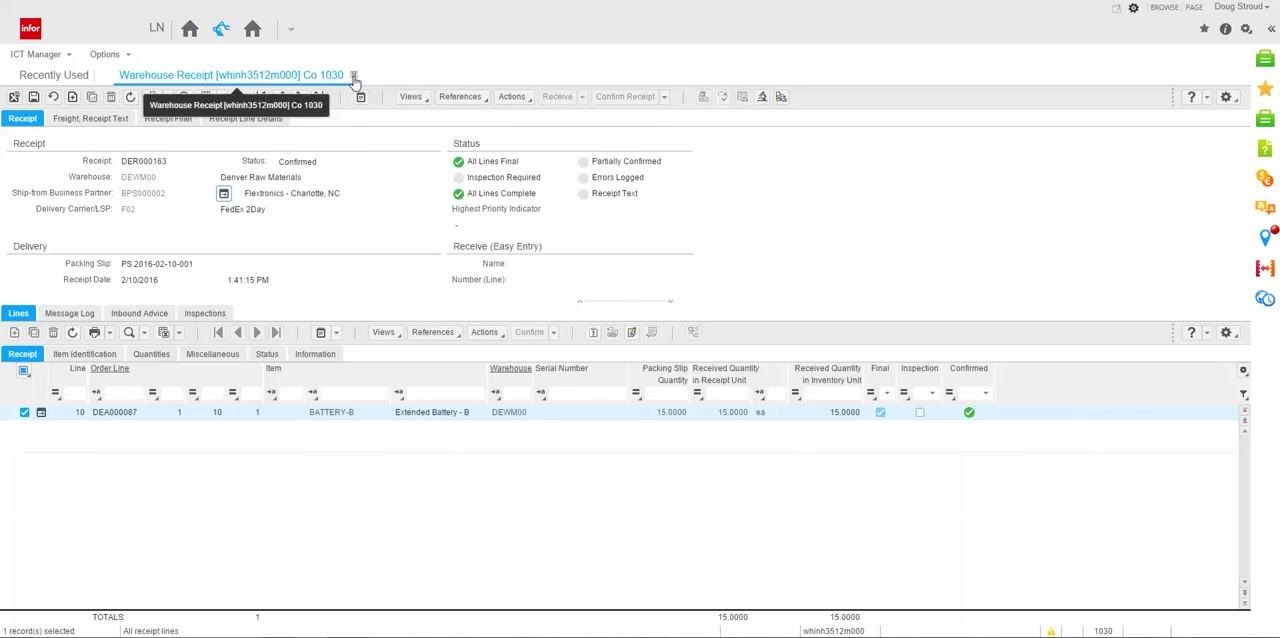The width and height of the screenshot is (1280, 638).
Task: Click the Infor logo
Action: tap(30, 29)
